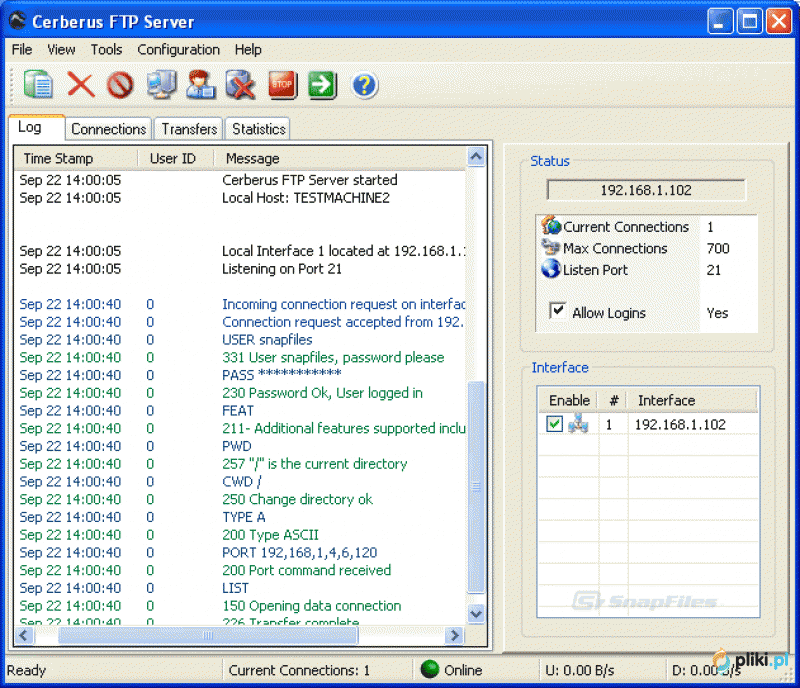Select the '150 Opening data connection' log entry

coord(240,606)
